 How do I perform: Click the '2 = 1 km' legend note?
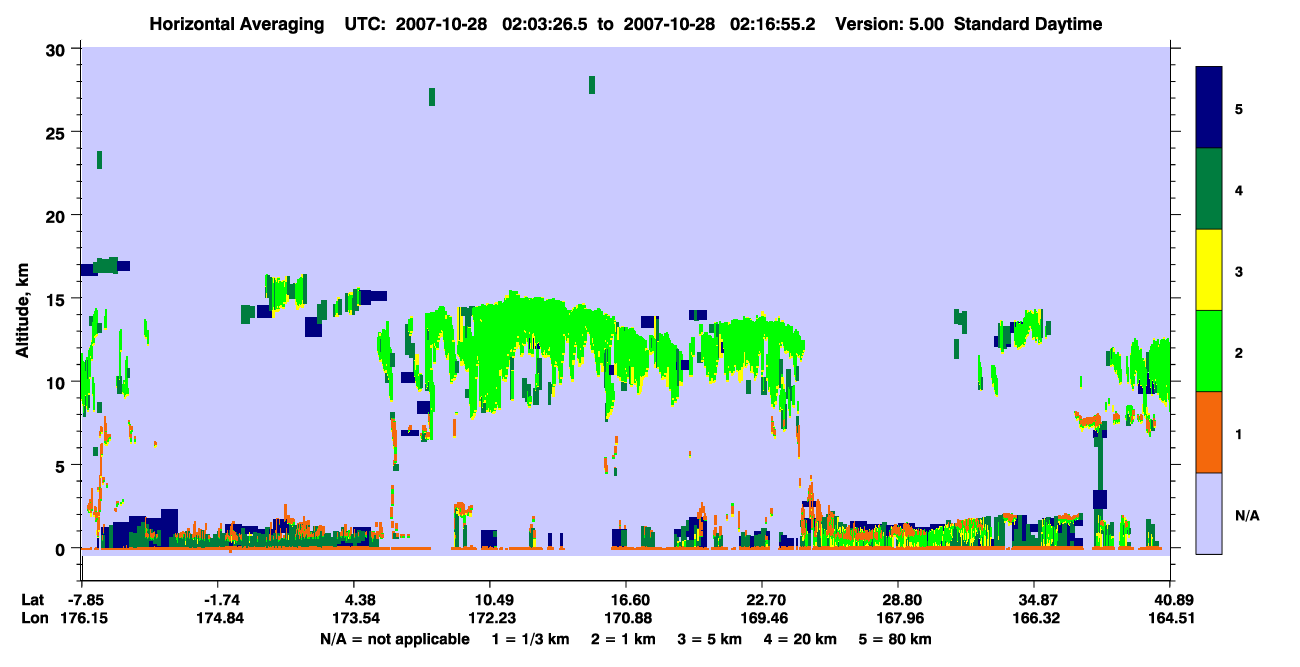pyautogui.click(x=622, y=639)
